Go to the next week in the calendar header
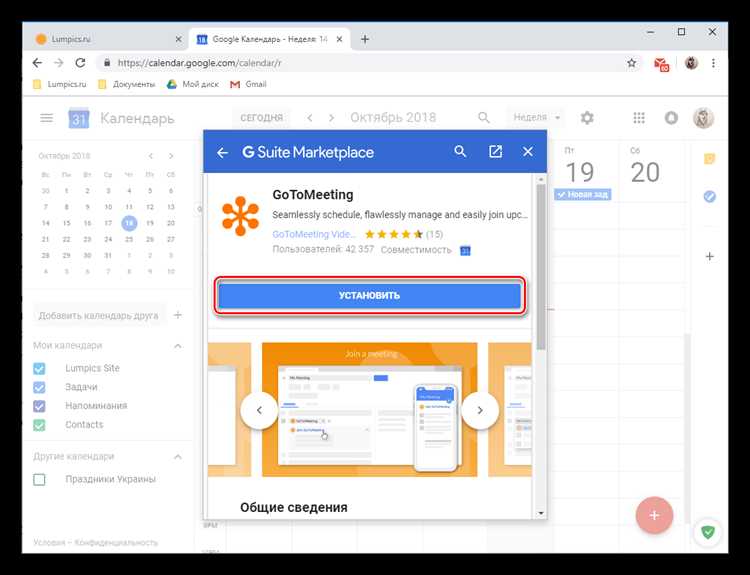 pos(331,118)
